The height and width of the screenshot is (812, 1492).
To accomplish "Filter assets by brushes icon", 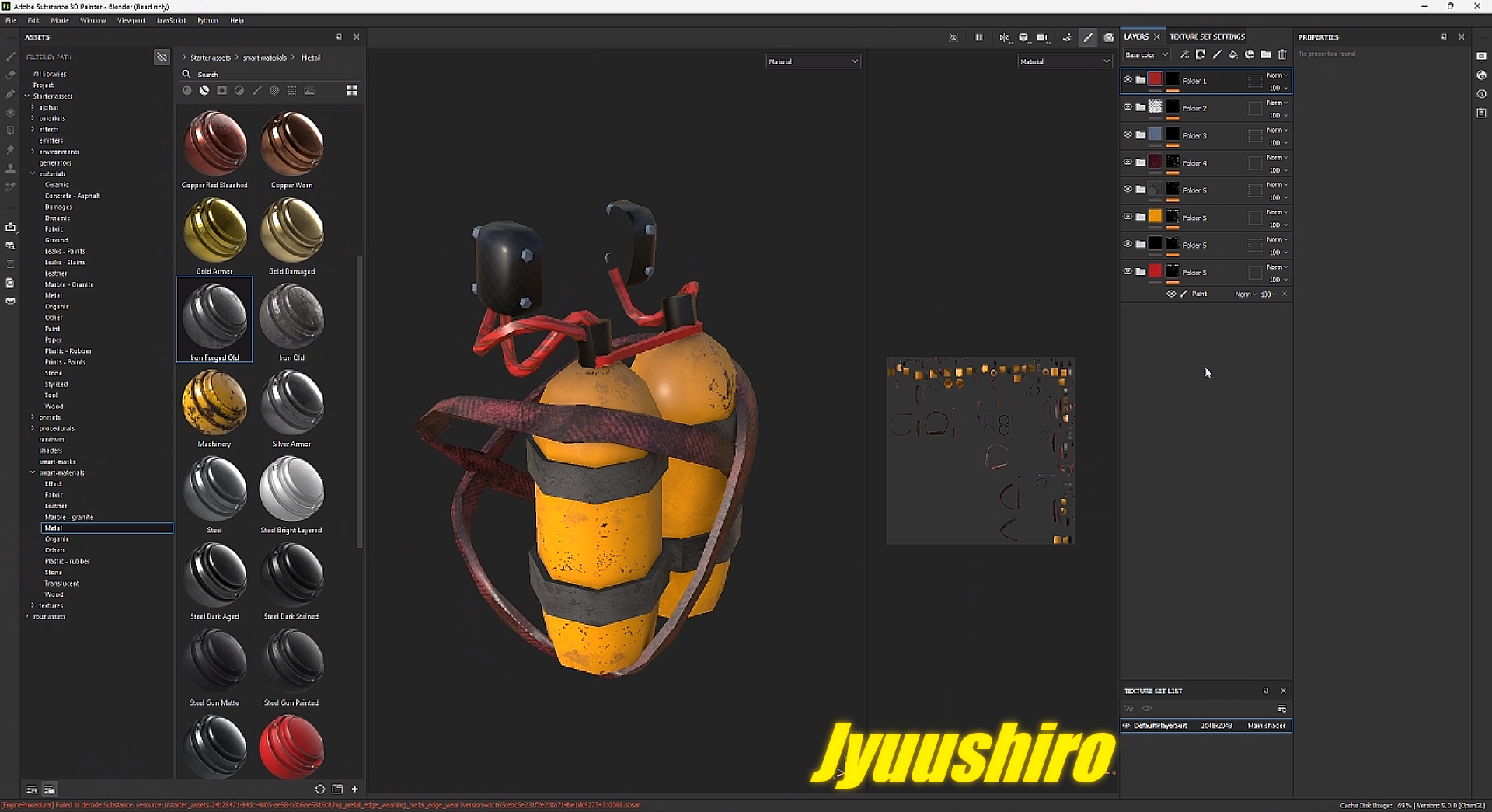I will (x=256, y=91).
